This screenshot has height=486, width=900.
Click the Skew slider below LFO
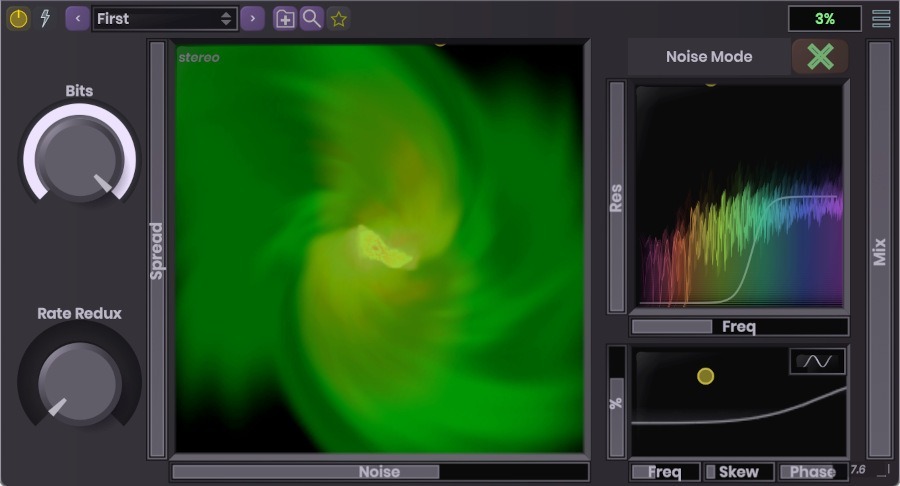(x=738, y=472)
